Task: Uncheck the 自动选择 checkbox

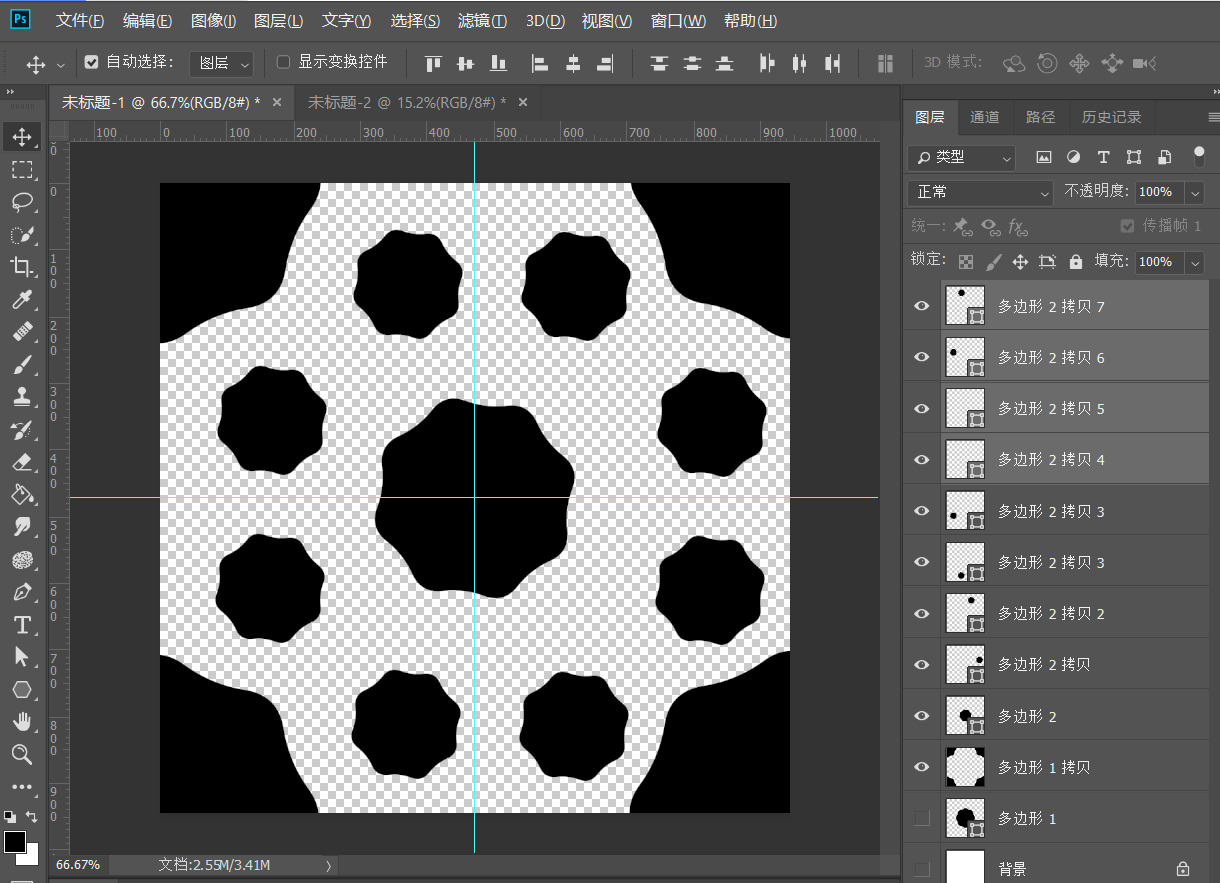Action: click(92, 62)
